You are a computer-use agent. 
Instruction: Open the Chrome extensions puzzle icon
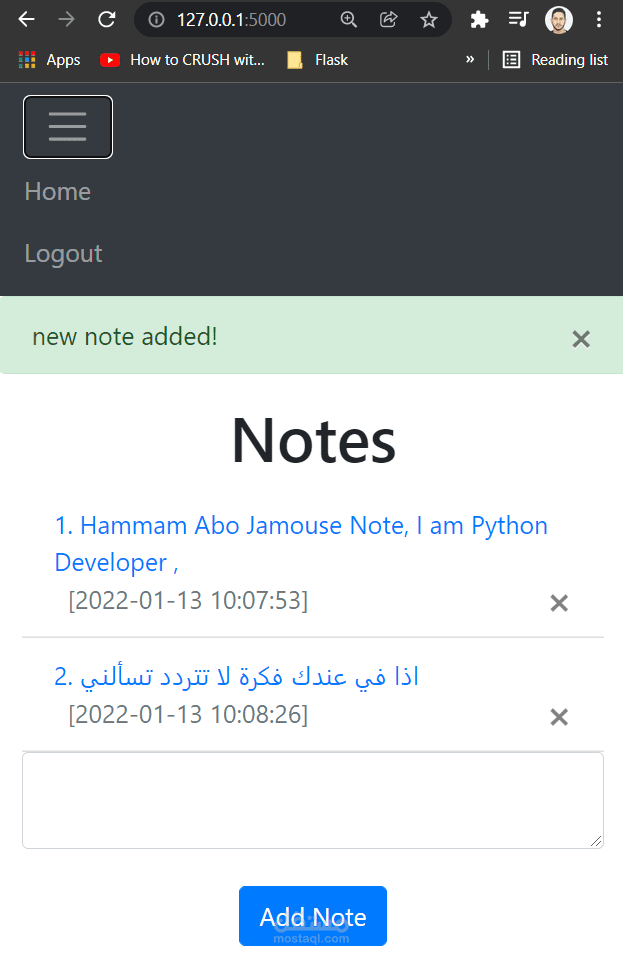click(x=479, y=20)
